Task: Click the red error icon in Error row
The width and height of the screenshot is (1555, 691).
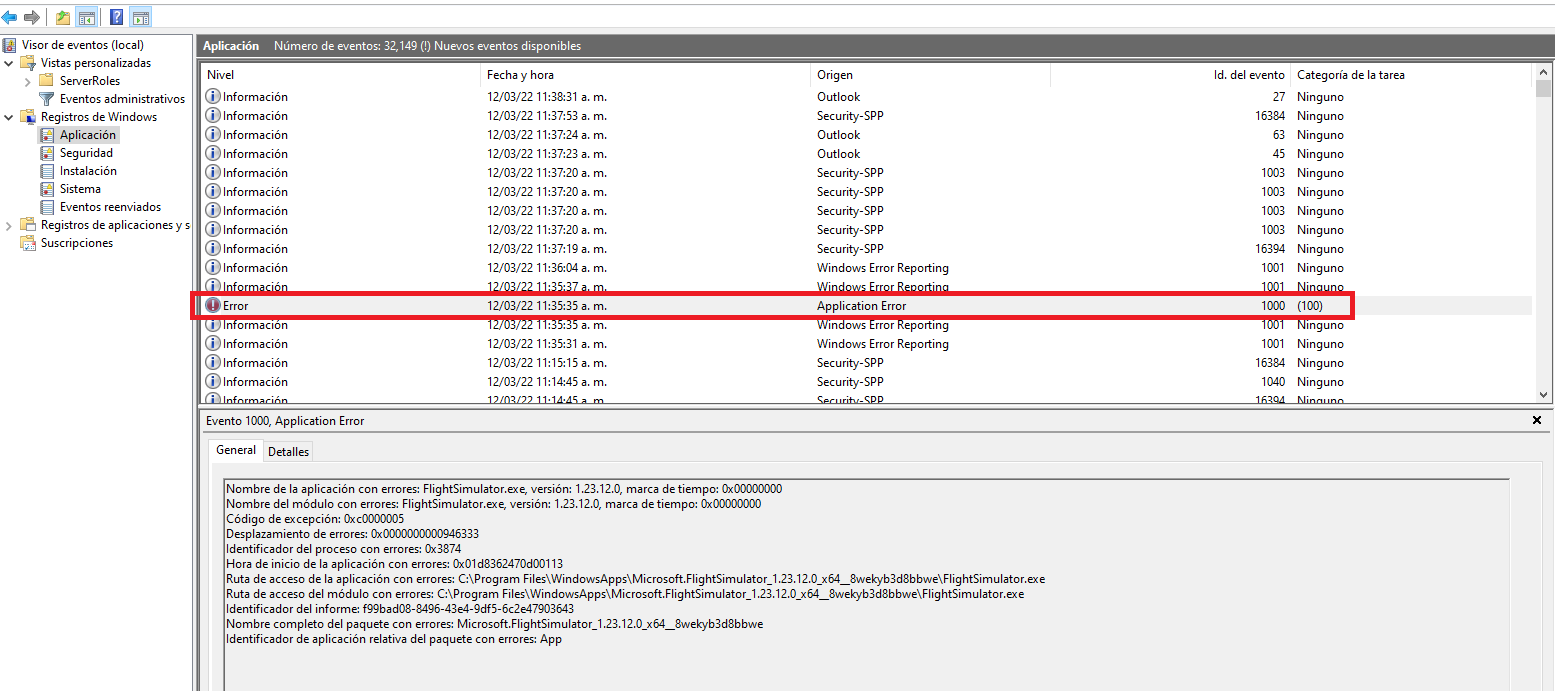Action: point(213,306)
